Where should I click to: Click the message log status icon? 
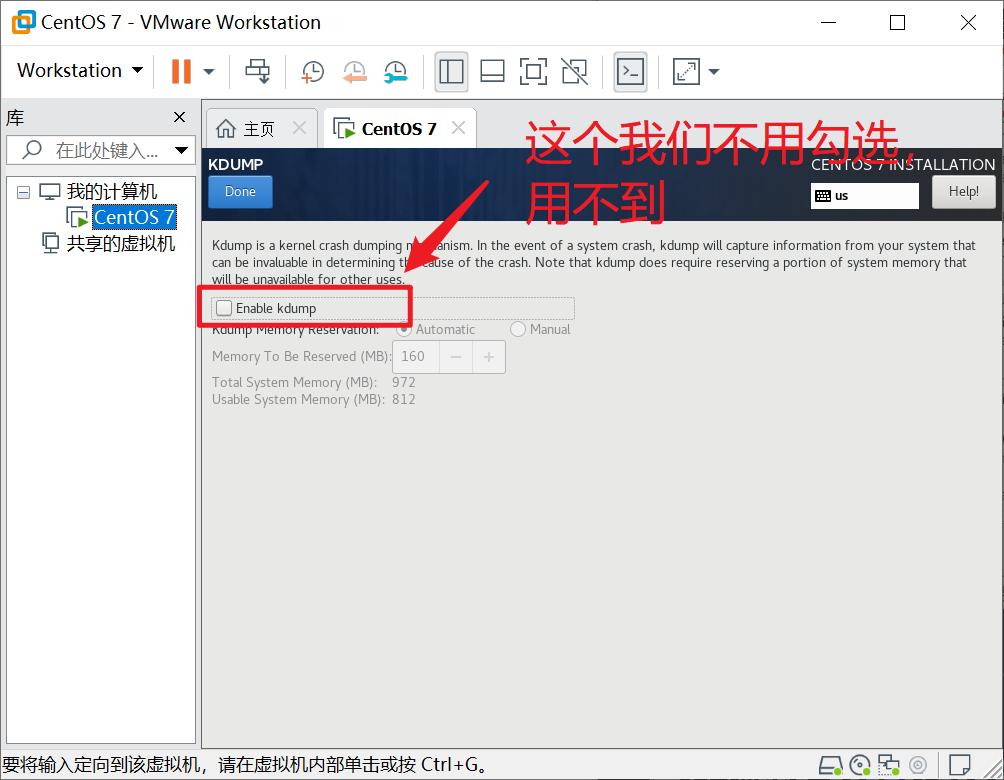coord(959,765)
